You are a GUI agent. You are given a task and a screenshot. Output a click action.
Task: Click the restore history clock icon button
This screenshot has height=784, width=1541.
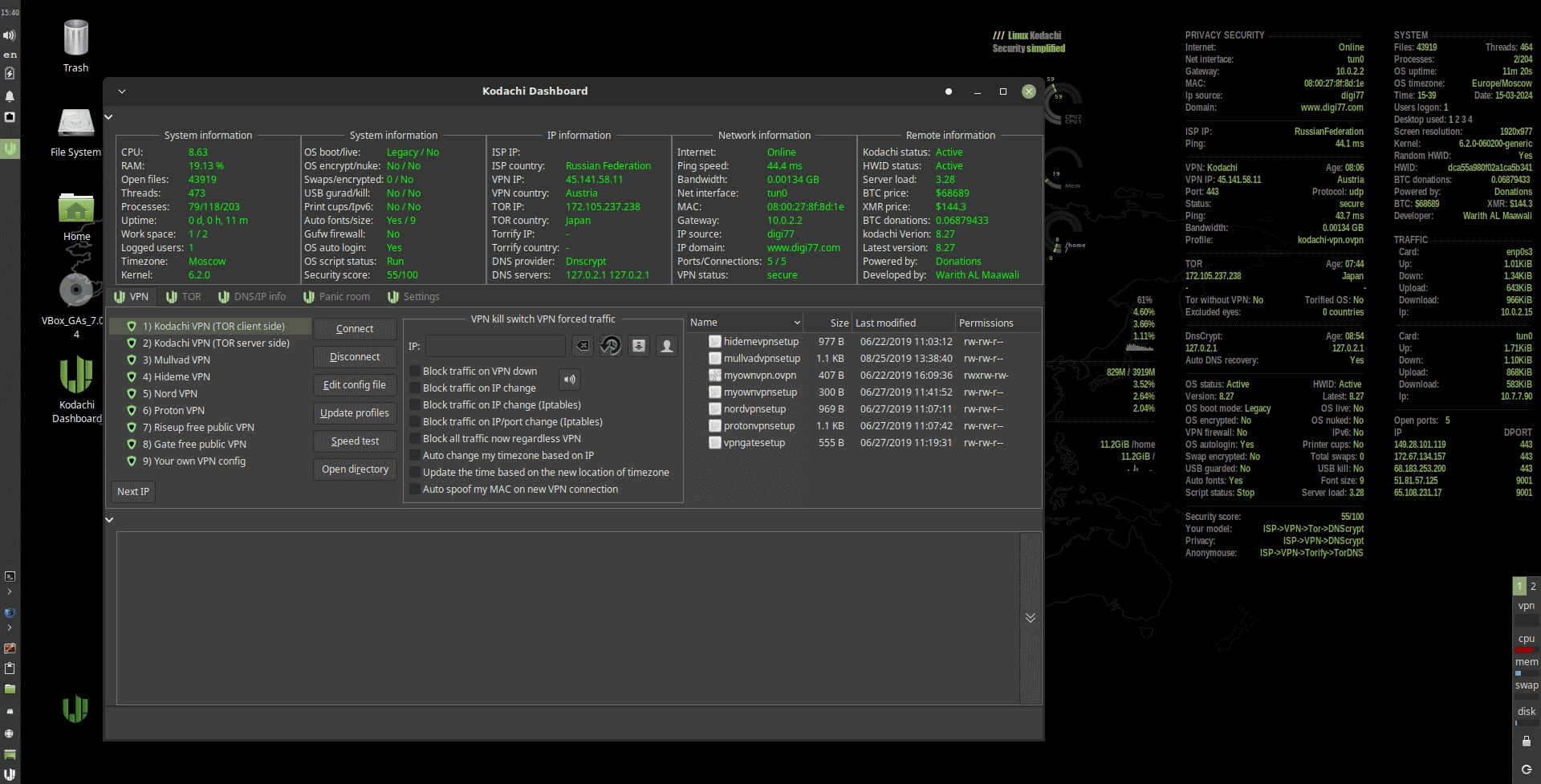click(610, 346)
